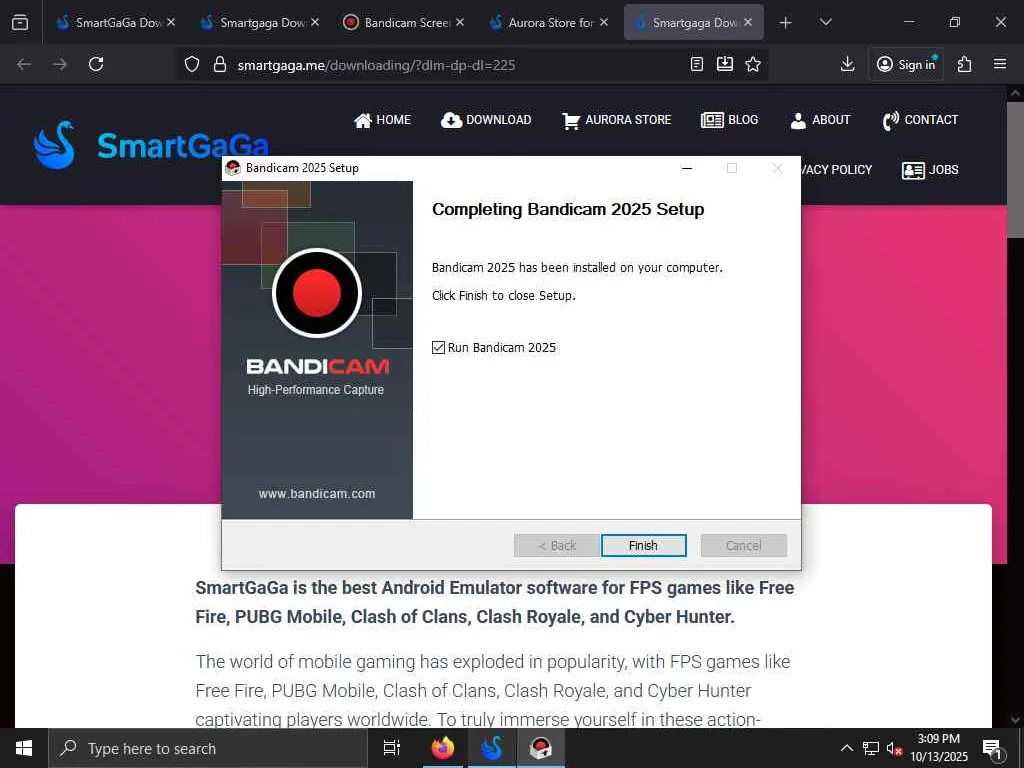This screenshot has width=1024, height=768.
Task: Open Windows Start menu
Action: point(24,748)
